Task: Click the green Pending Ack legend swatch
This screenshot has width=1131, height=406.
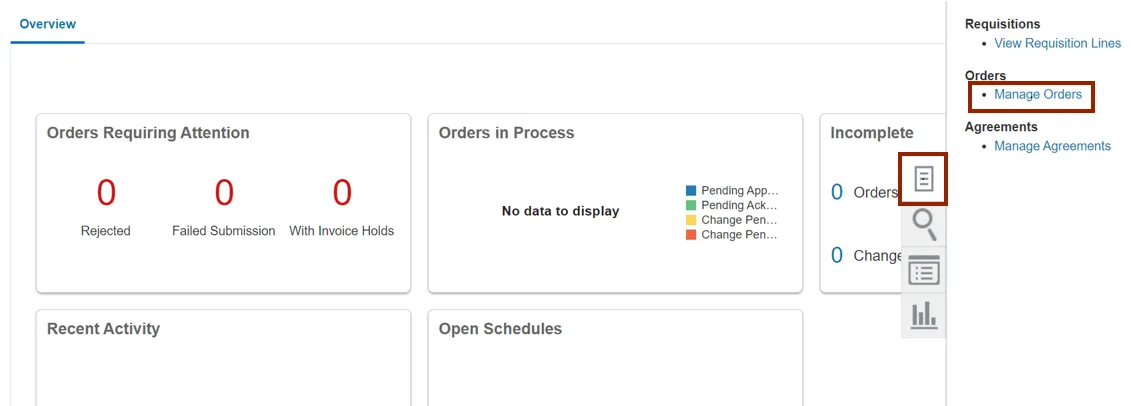Action: pos(691,205)
